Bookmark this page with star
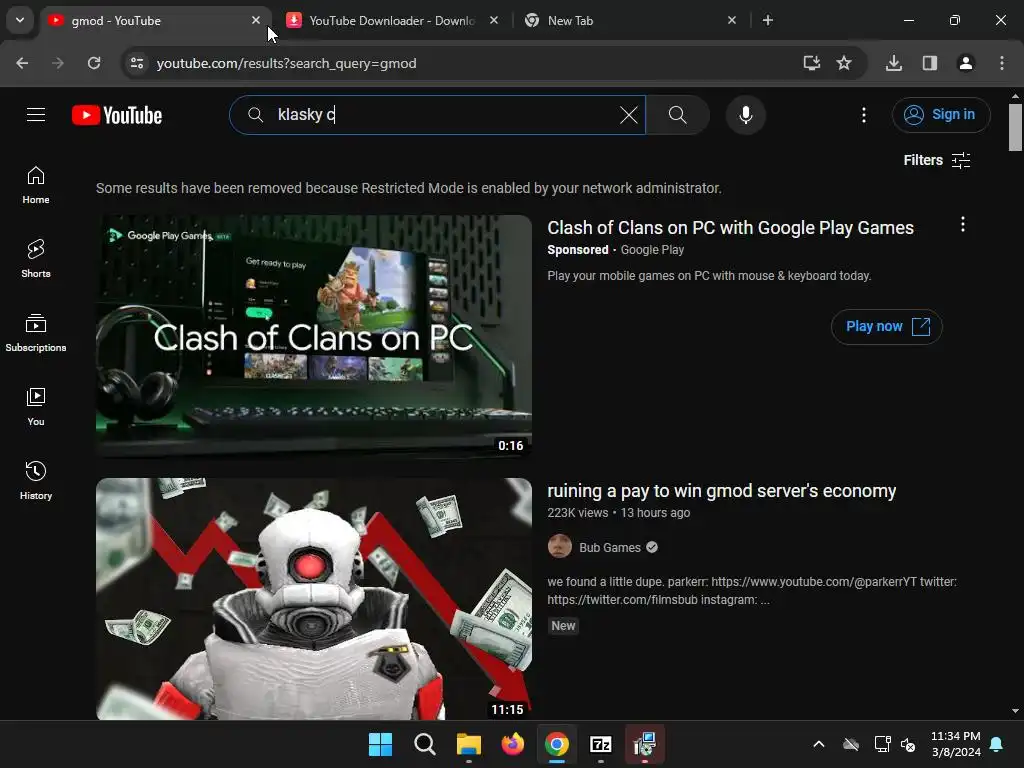Image resolution: width=1024 pixels, height=768 pixels. [x=844, y=63]
